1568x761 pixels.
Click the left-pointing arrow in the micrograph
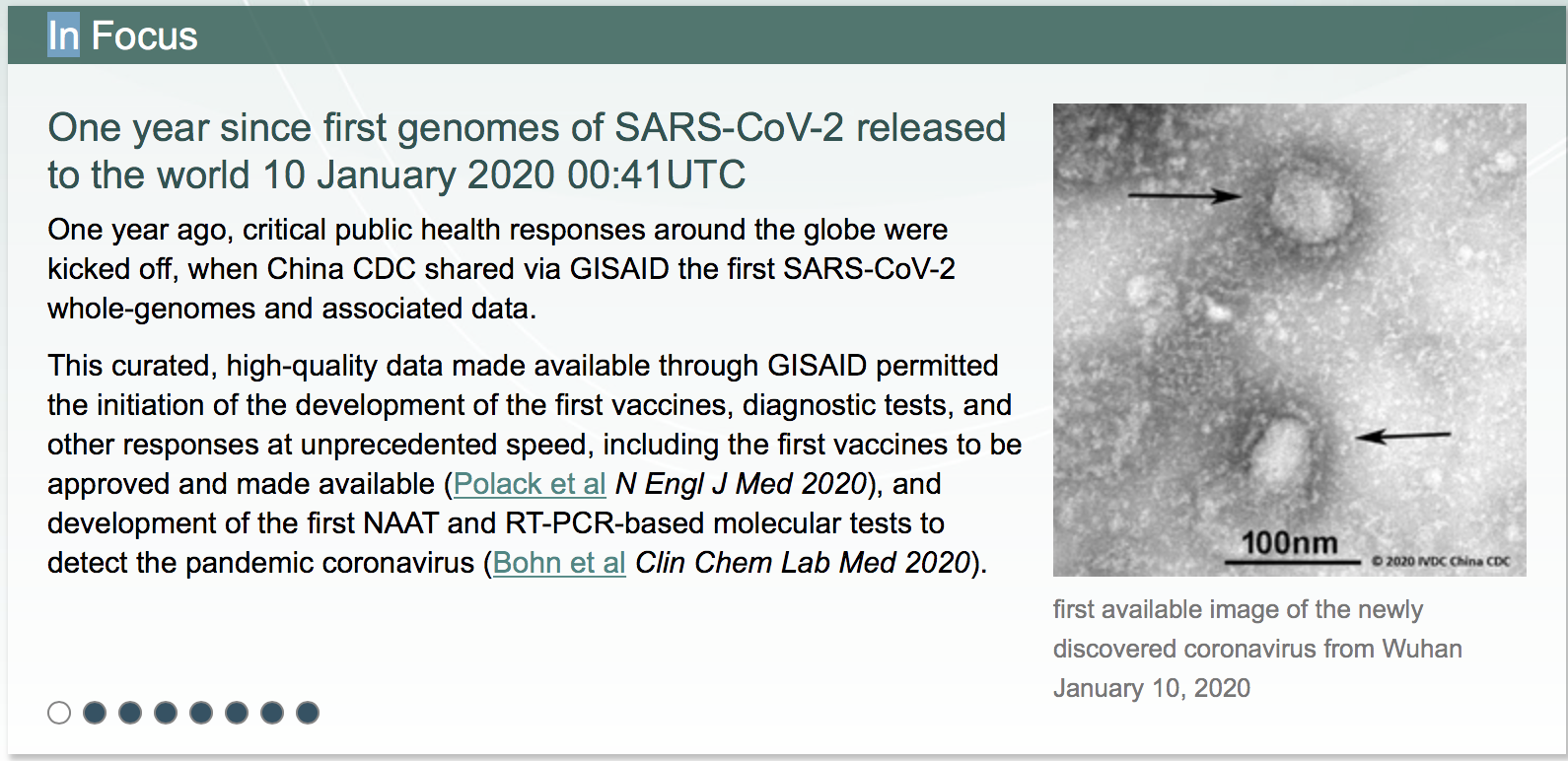coord(1402,435)
